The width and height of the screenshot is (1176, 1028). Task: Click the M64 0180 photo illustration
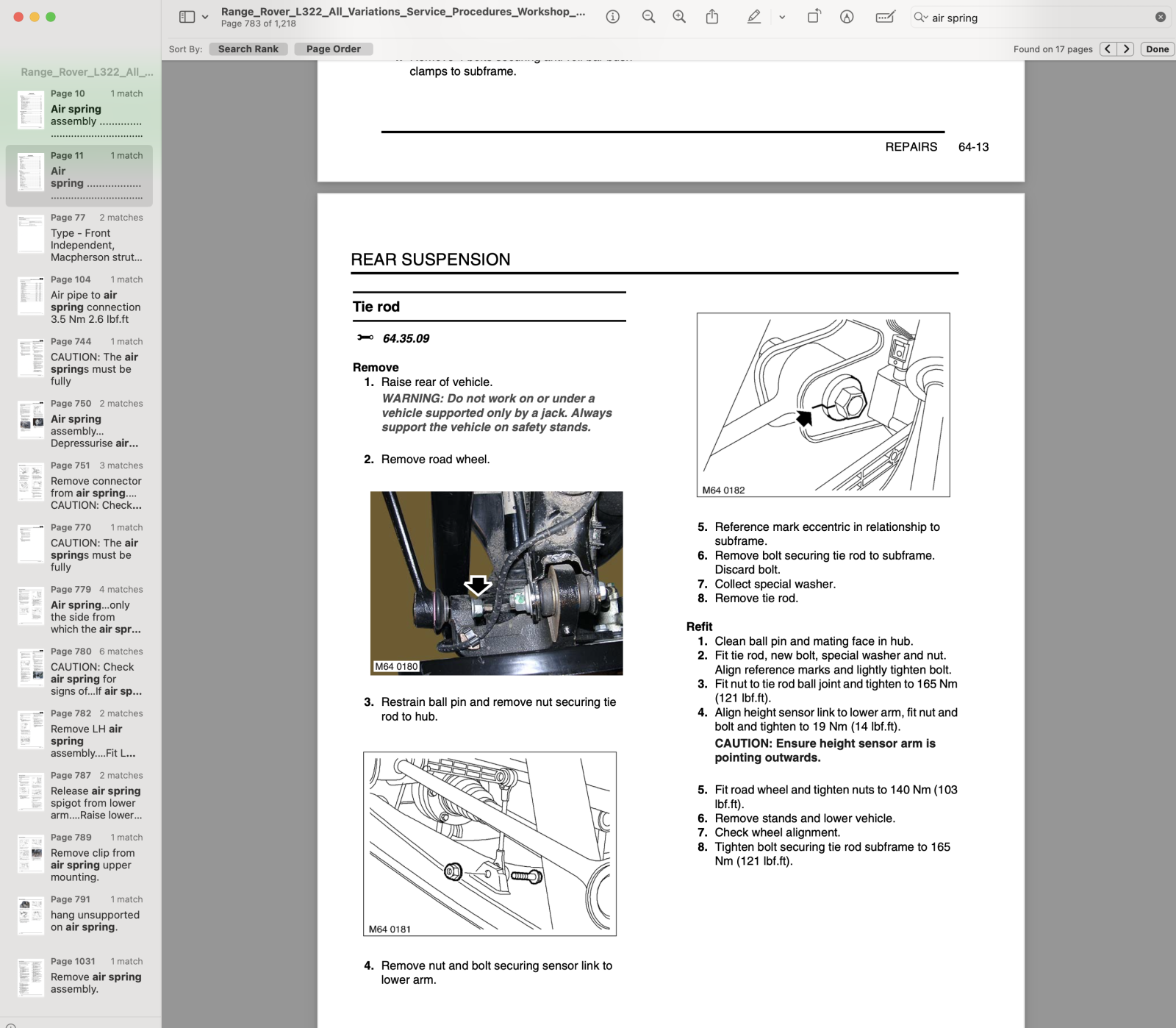496,583
